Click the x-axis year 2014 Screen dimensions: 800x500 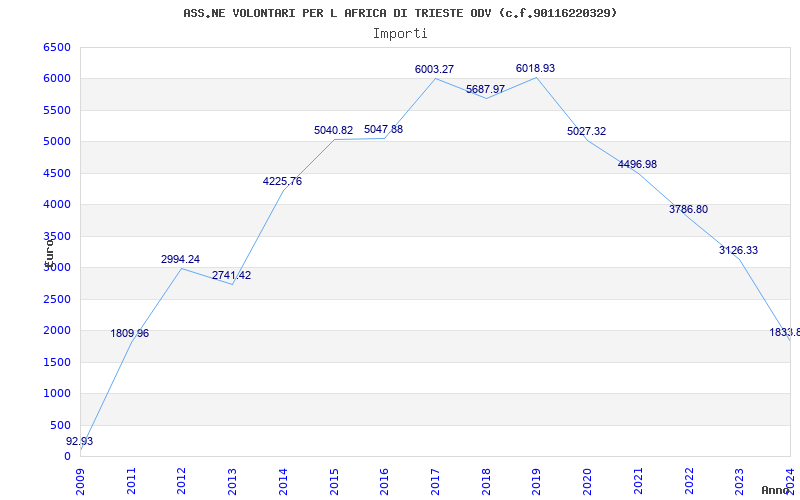pos(284,481)
